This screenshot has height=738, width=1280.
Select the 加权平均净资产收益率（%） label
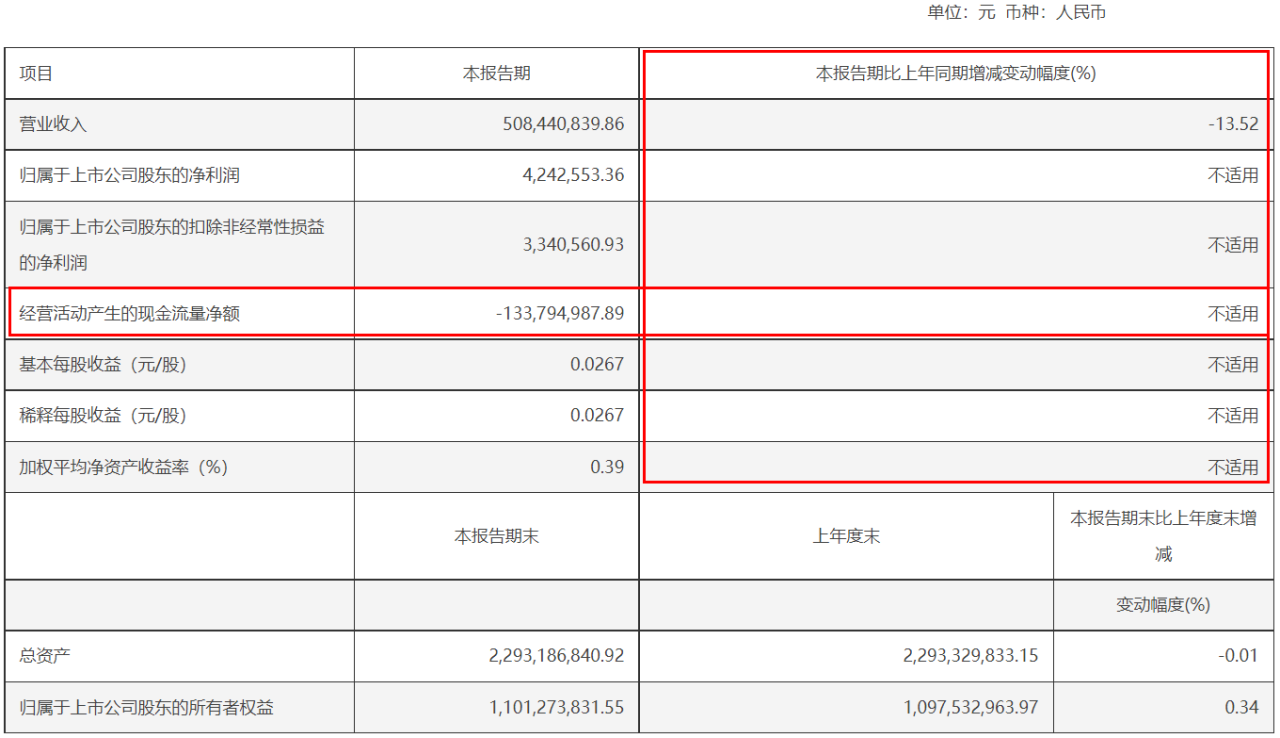tap(124, 467)
